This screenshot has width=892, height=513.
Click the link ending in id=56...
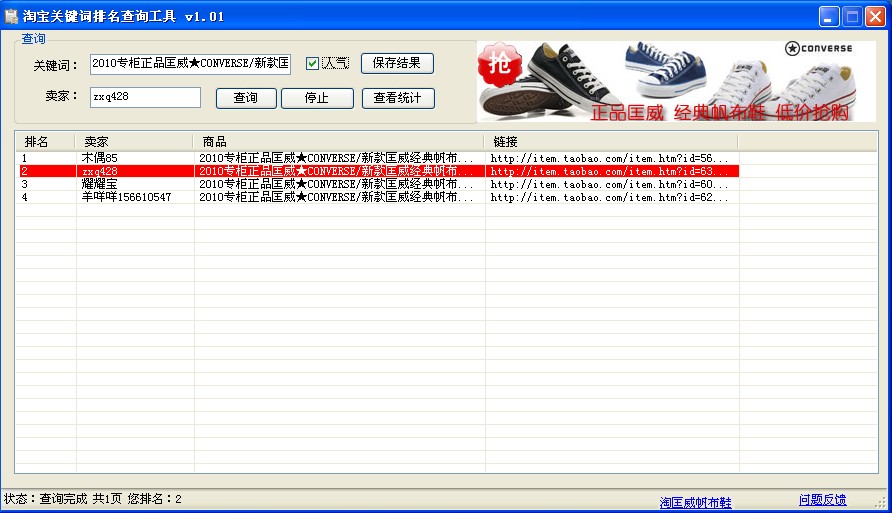tap(609, 158)
